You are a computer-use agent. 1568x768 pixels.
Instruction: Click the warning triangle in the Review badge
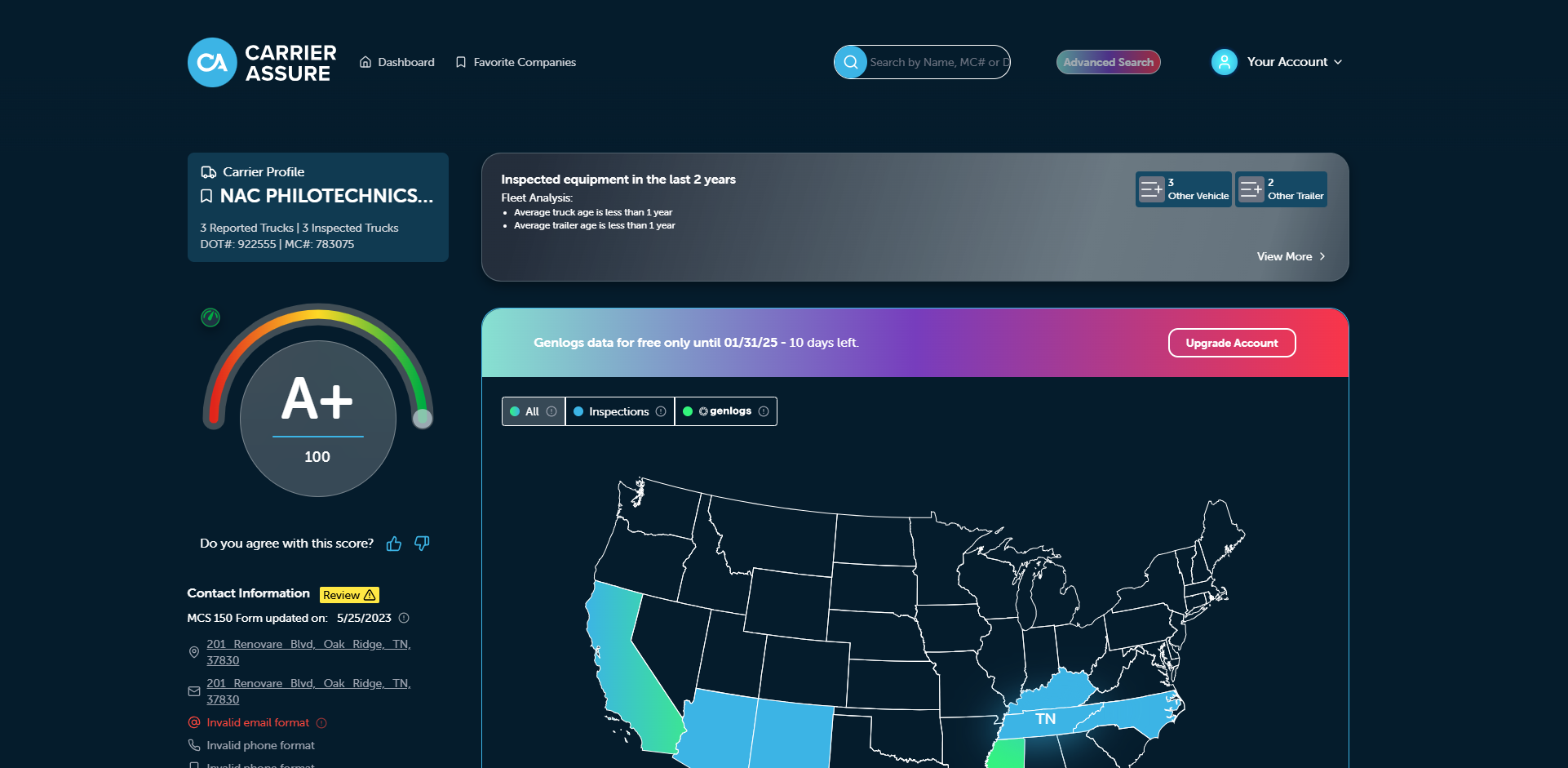pyautogui.click(x=369, y=594)
